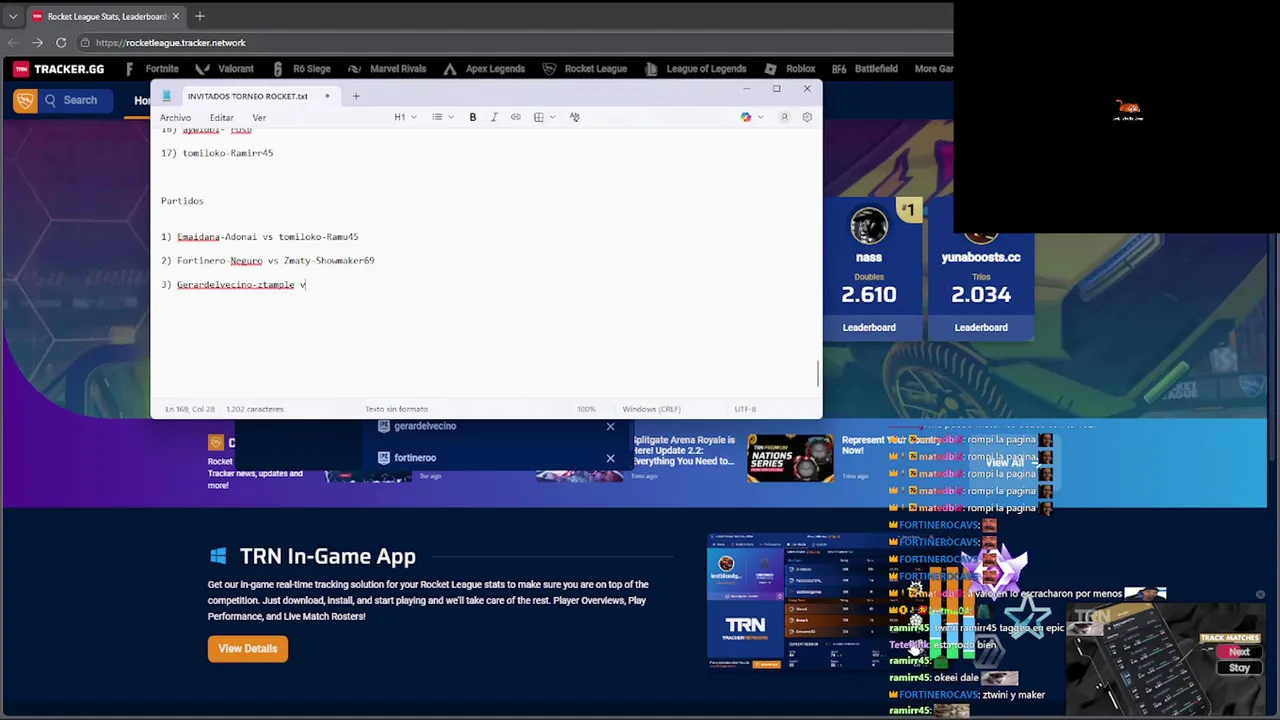Screen dimensions: 1280x720
Task: Open Notepad settings gear
Action: (807, 117)
